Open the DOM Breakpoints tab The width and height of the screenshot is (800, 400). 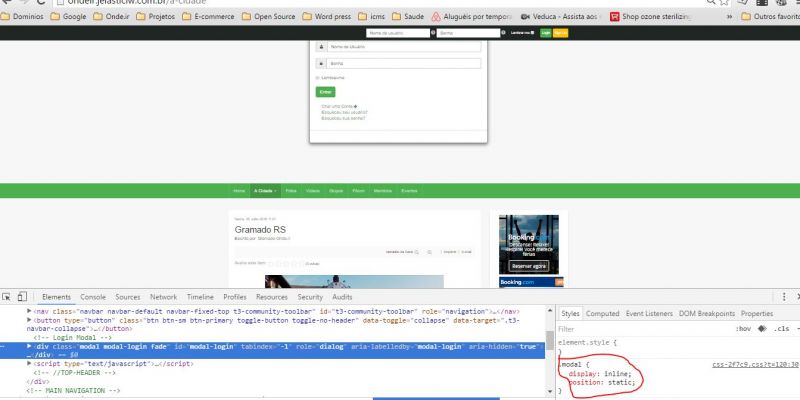[x=707, y=314]
